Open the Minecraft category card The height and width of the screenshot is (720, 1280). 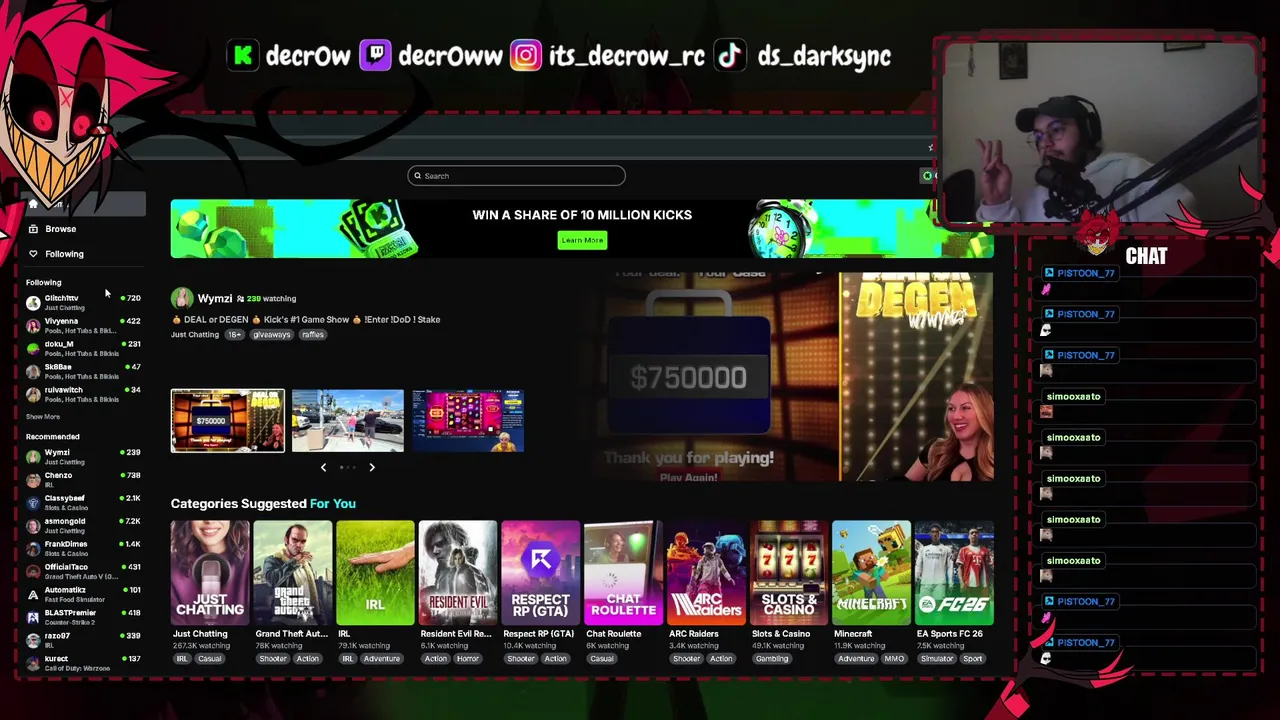tap(871, 573)
